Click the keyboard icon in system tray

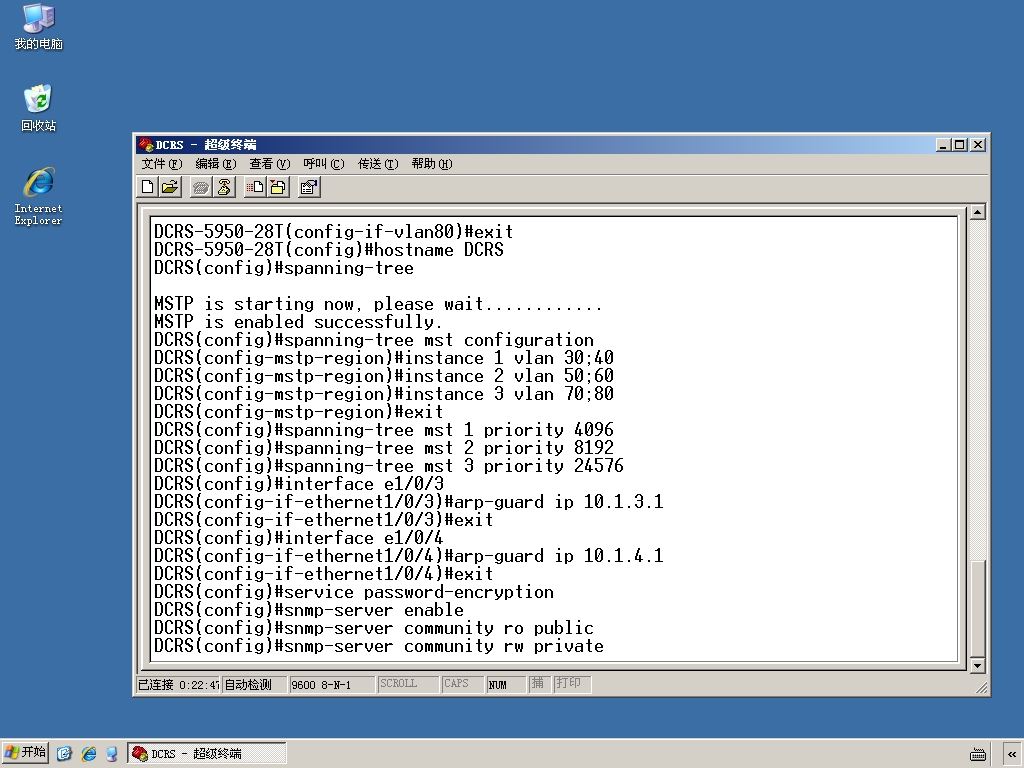pyautogui.click(x=978, y=754)
